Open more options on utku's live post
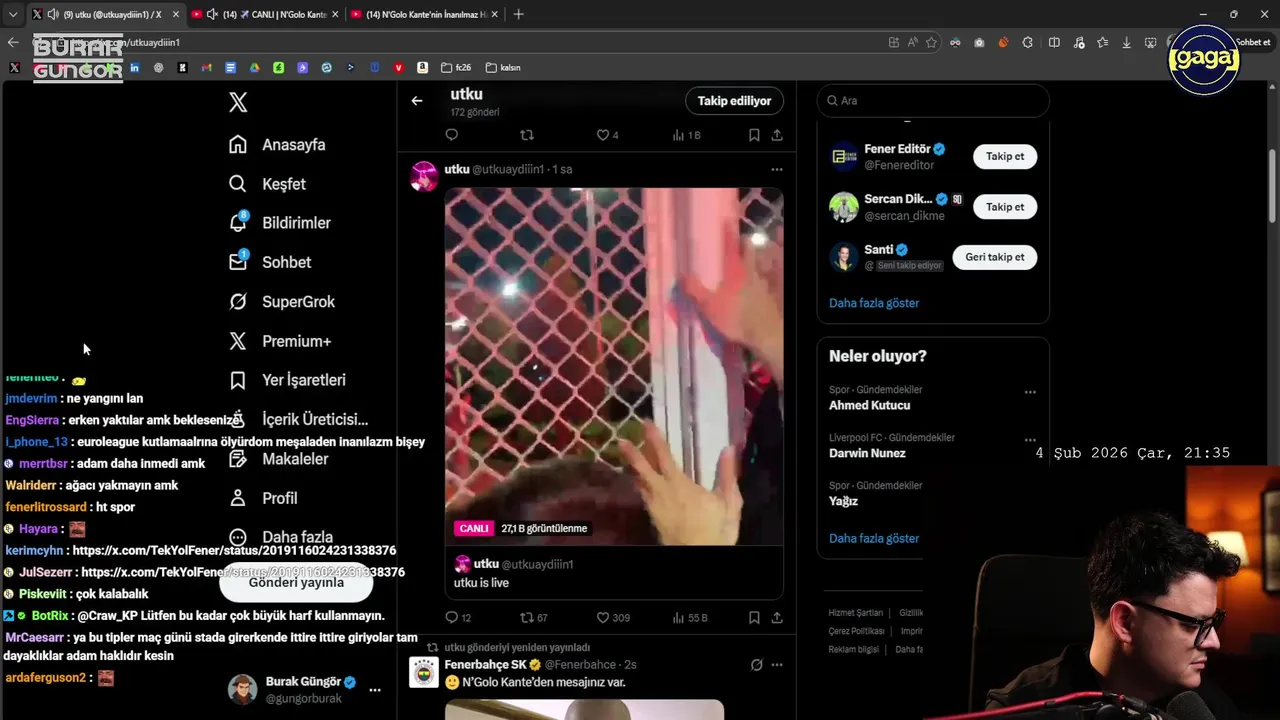Image resolution: width=1280 pixels, height=720 pixels. [x=776, y=170]
